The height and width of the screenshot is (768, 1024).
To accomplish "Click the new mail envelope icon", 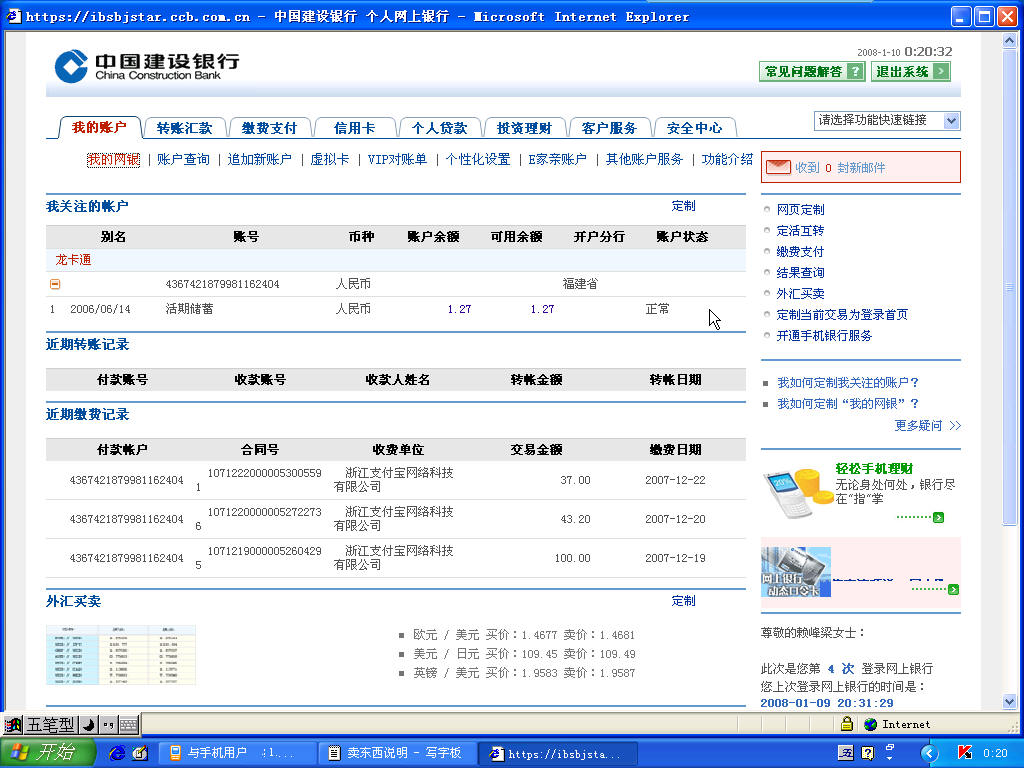I will [x=778, y=167].
